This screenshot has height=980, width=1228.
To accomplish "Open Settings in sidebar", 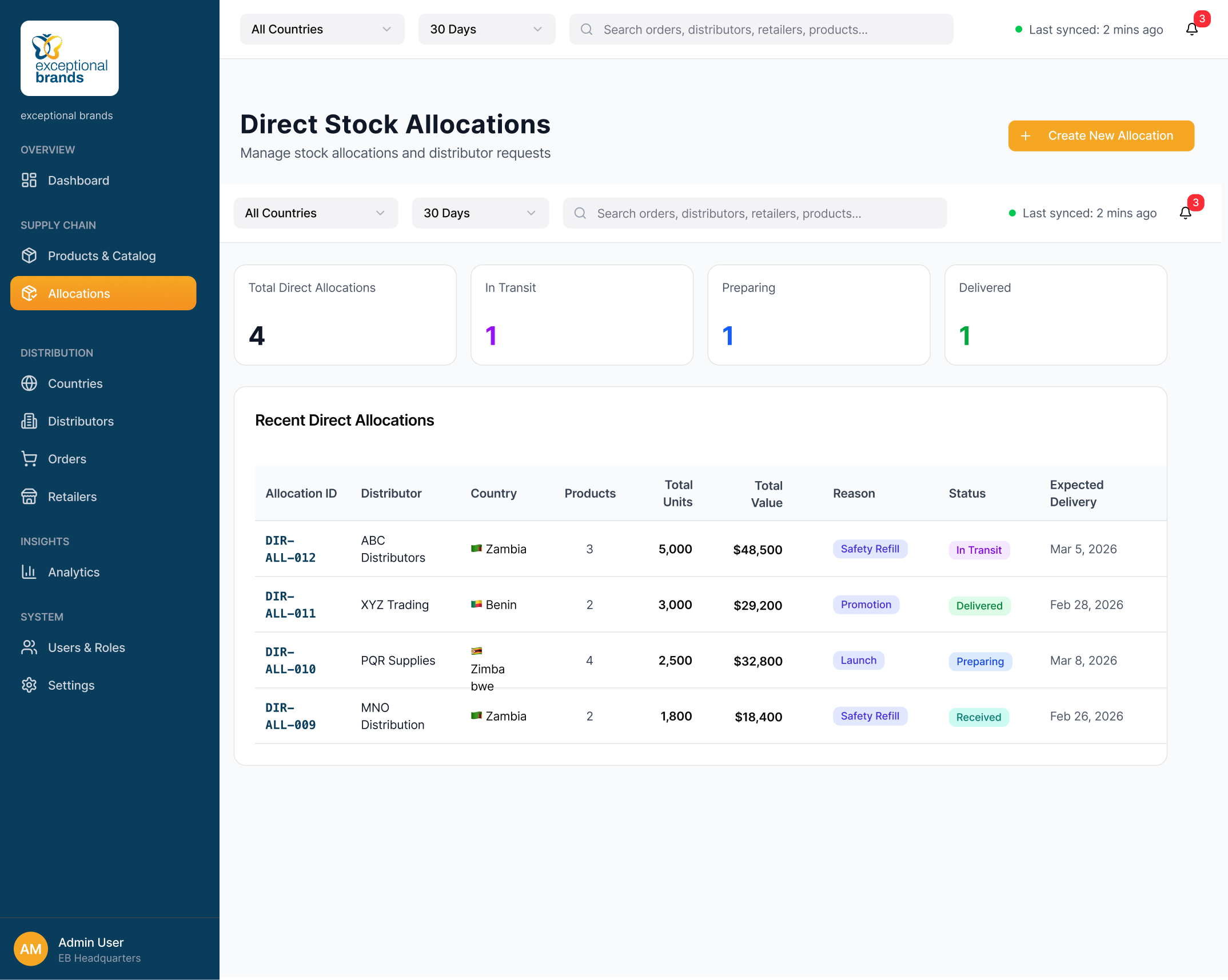I will (x=103, y=685).
